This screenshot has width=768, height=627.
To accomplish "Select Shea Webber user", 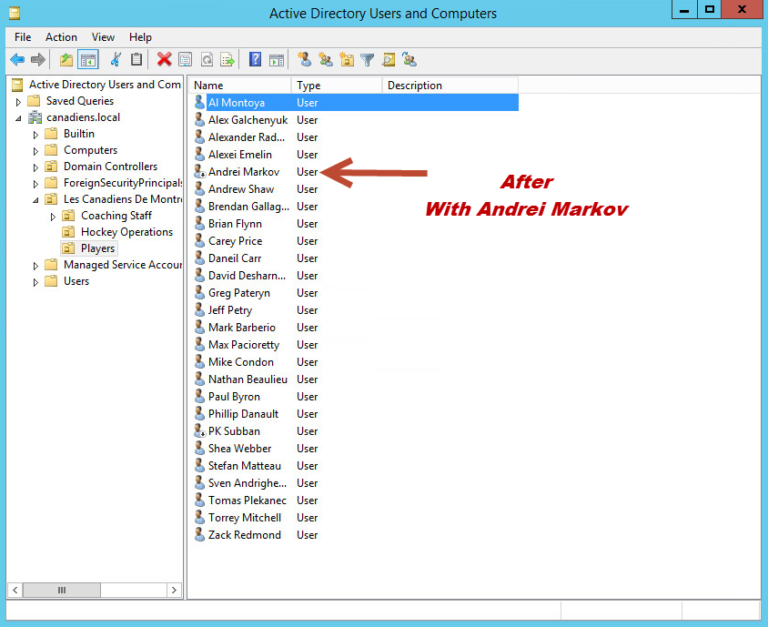I will click(240, 448).
